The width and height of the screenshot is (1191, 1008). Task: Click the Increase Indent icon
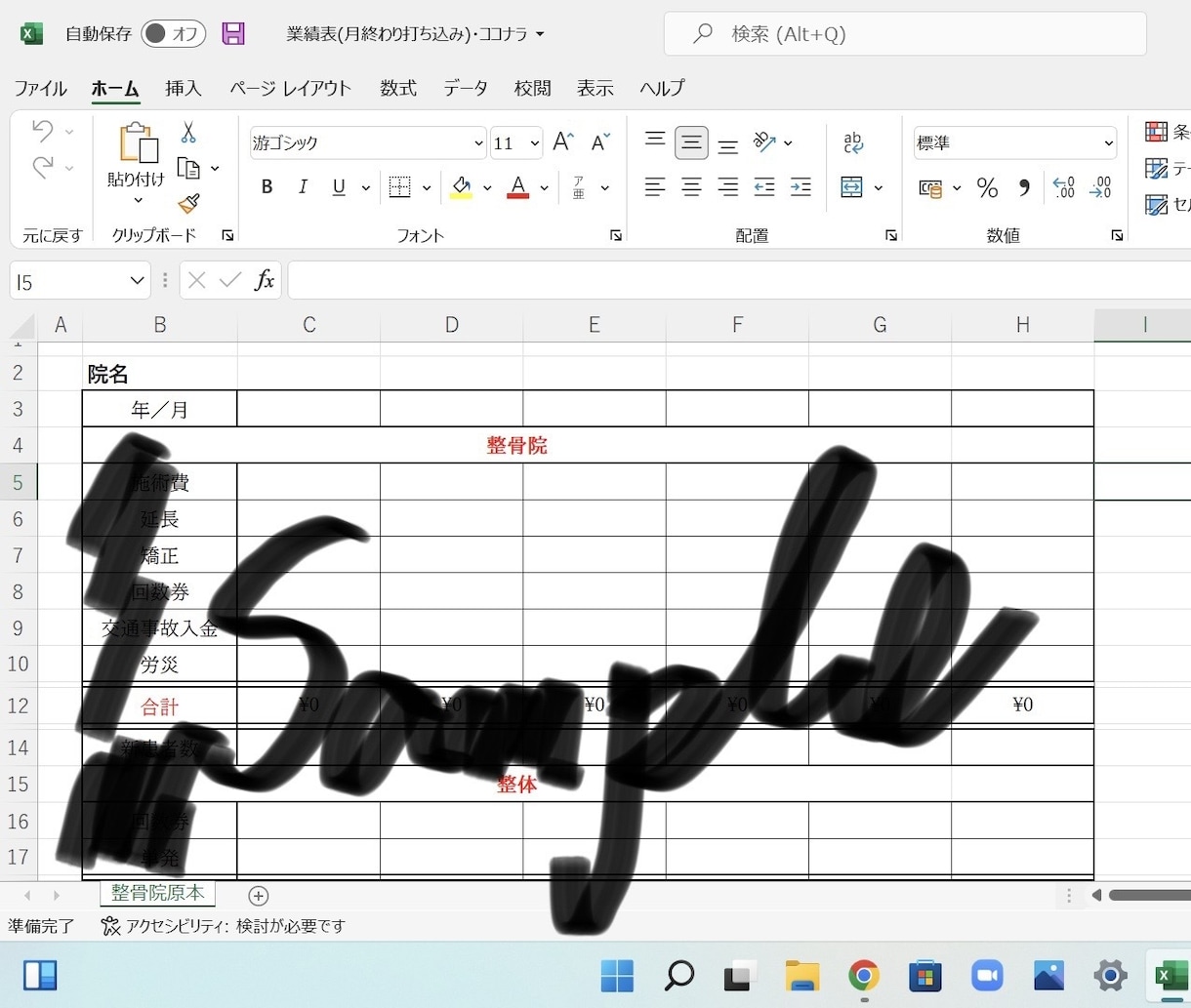(801, 187)
